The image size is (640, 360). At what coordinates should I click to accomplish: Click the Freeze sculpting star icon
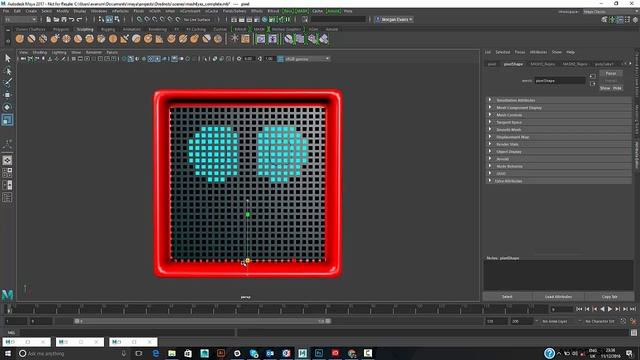click(x=234, y=39)
